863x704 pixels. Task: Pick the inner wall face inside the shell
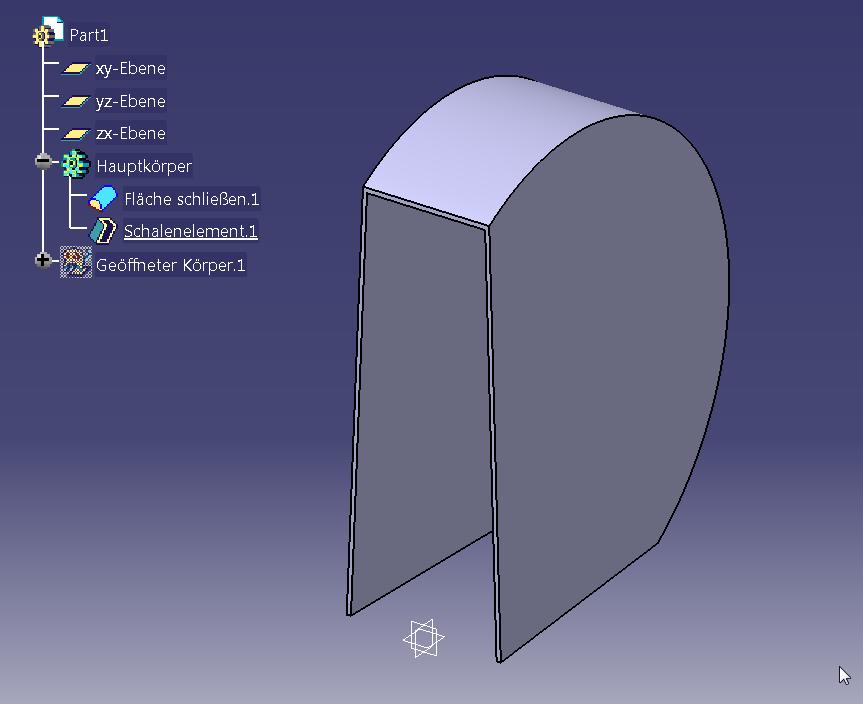coord(424,385)
